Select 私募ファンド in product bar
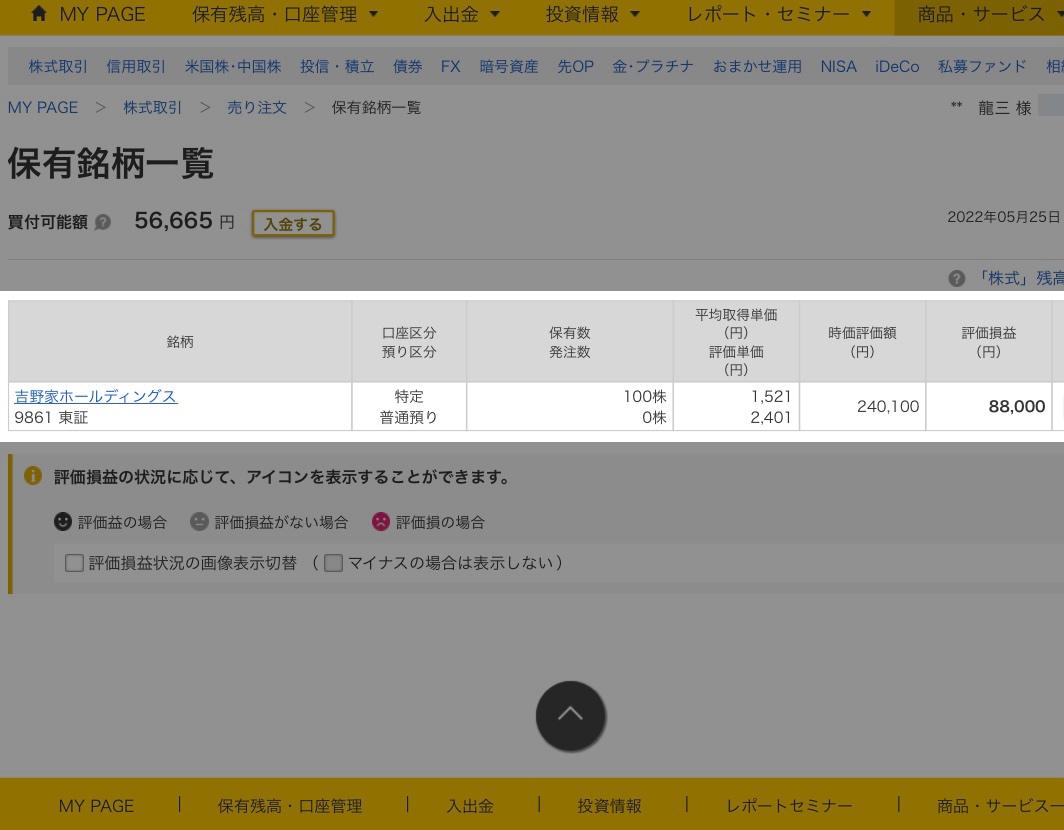This screenshot has height=830, width=1064. pos(982,67)
